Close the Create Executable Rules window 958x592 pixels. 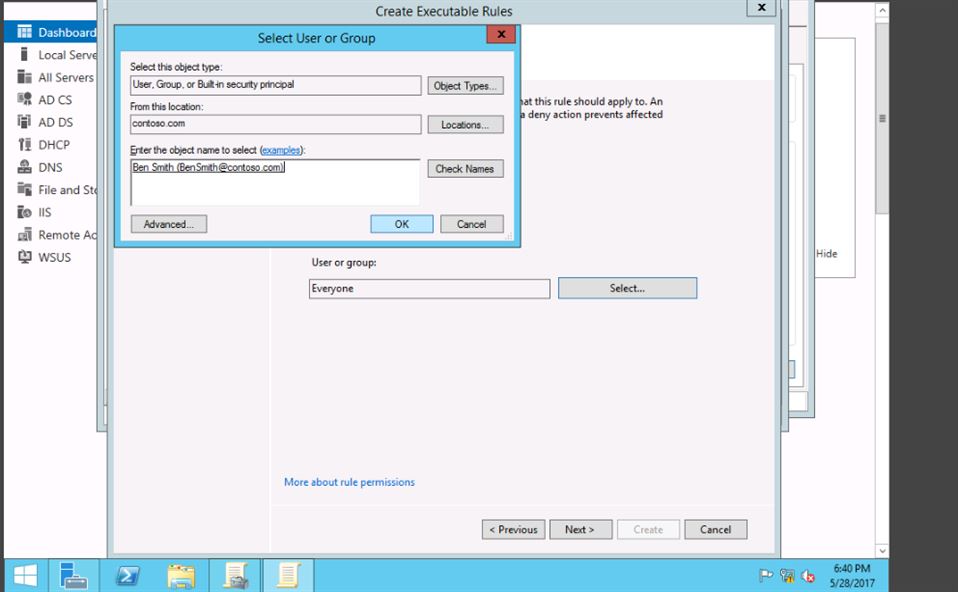coord(761,7)
